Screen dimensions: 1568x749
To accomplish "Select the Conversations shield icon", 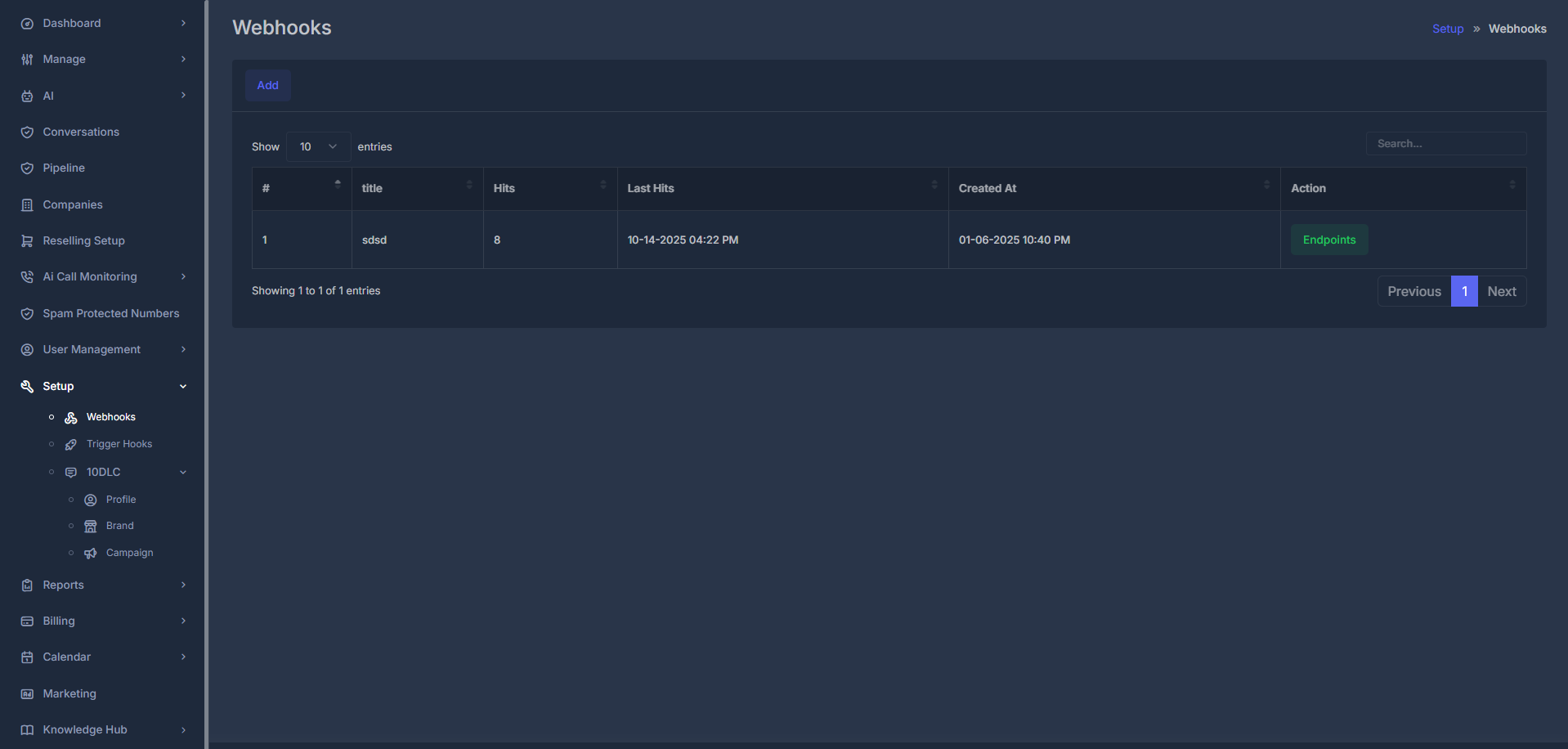I will tap(27, 132).
